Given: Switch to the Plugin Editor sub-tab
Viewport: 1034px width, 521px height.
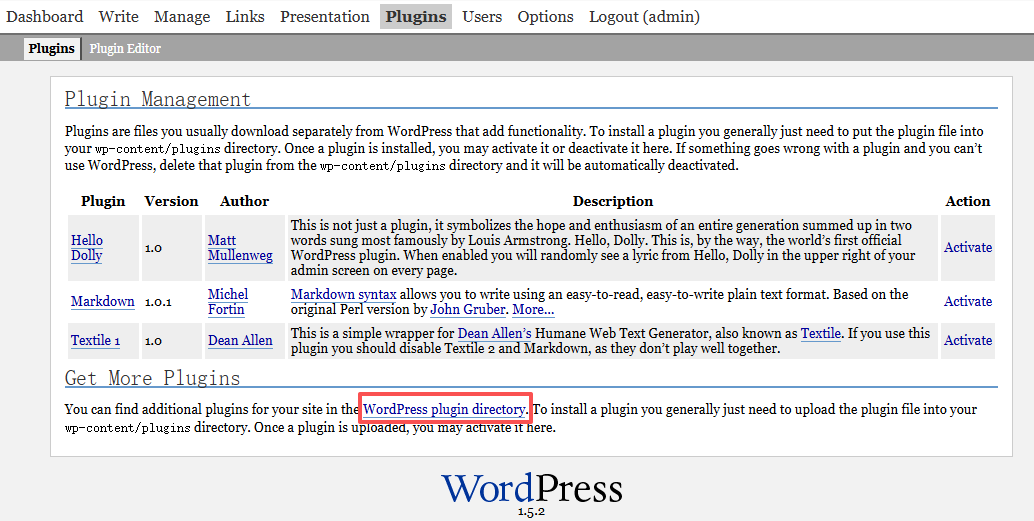Looking at the screenshot, I should [x=125, y=49].
